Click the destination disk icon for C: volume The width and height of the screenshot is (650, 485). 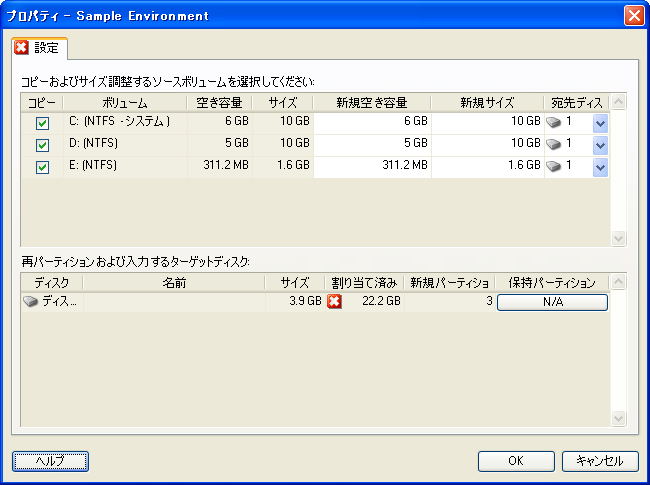pyautogui.click(x=555, y=122)
